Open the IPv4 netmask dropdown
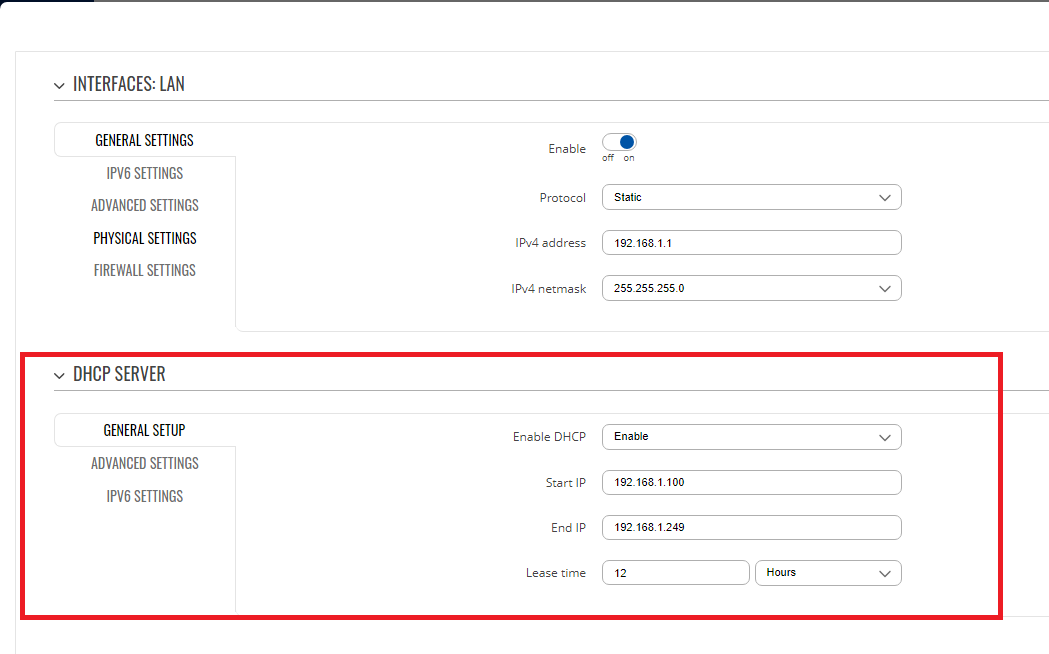 pyautogui.click(x=751, y=289)
